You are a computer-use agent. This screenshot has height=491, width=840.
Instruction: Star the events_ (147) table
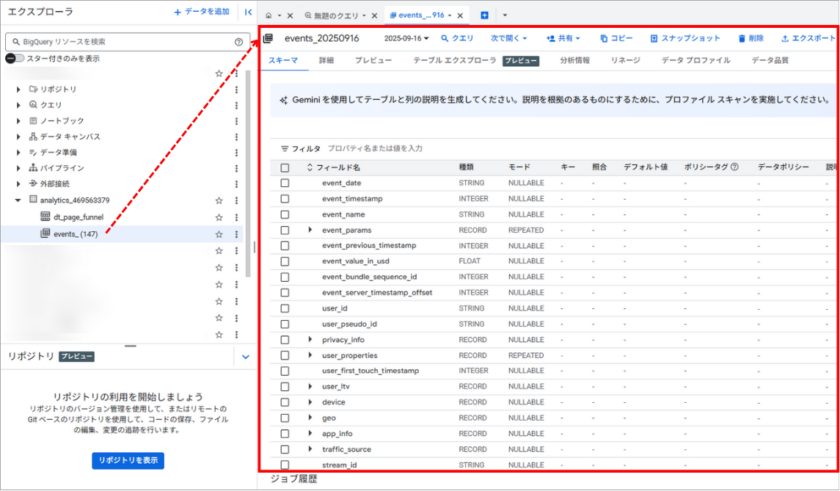(x=218, y=234)
